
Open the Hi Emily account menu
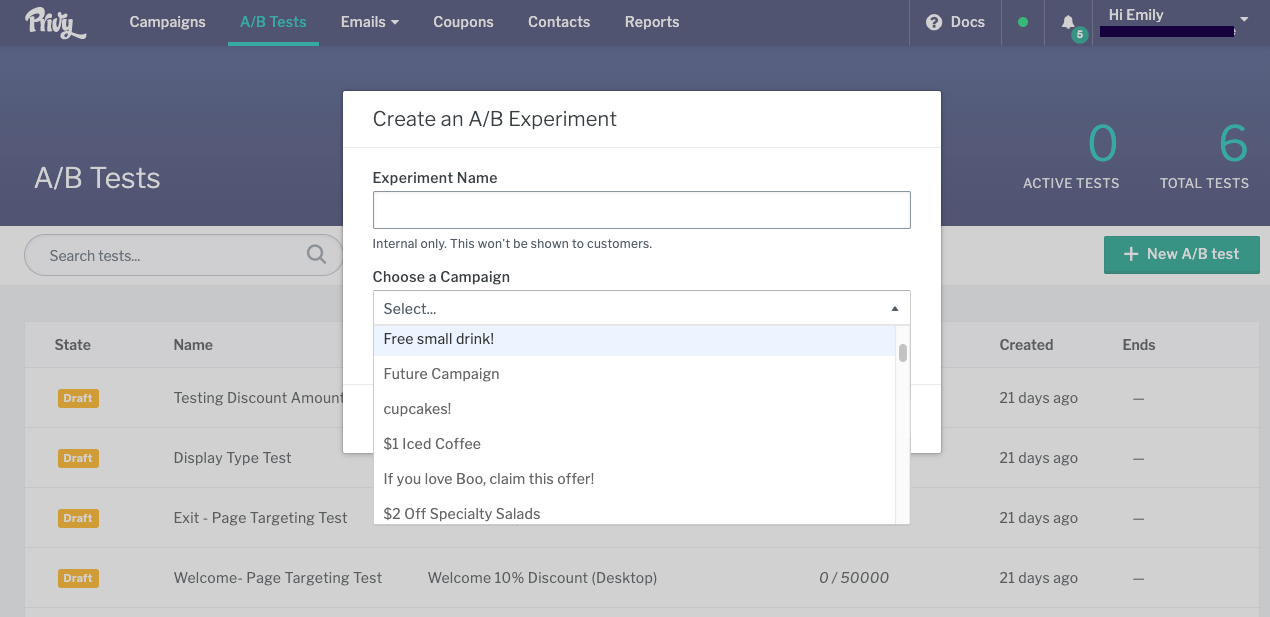[x=1174, y=22]
